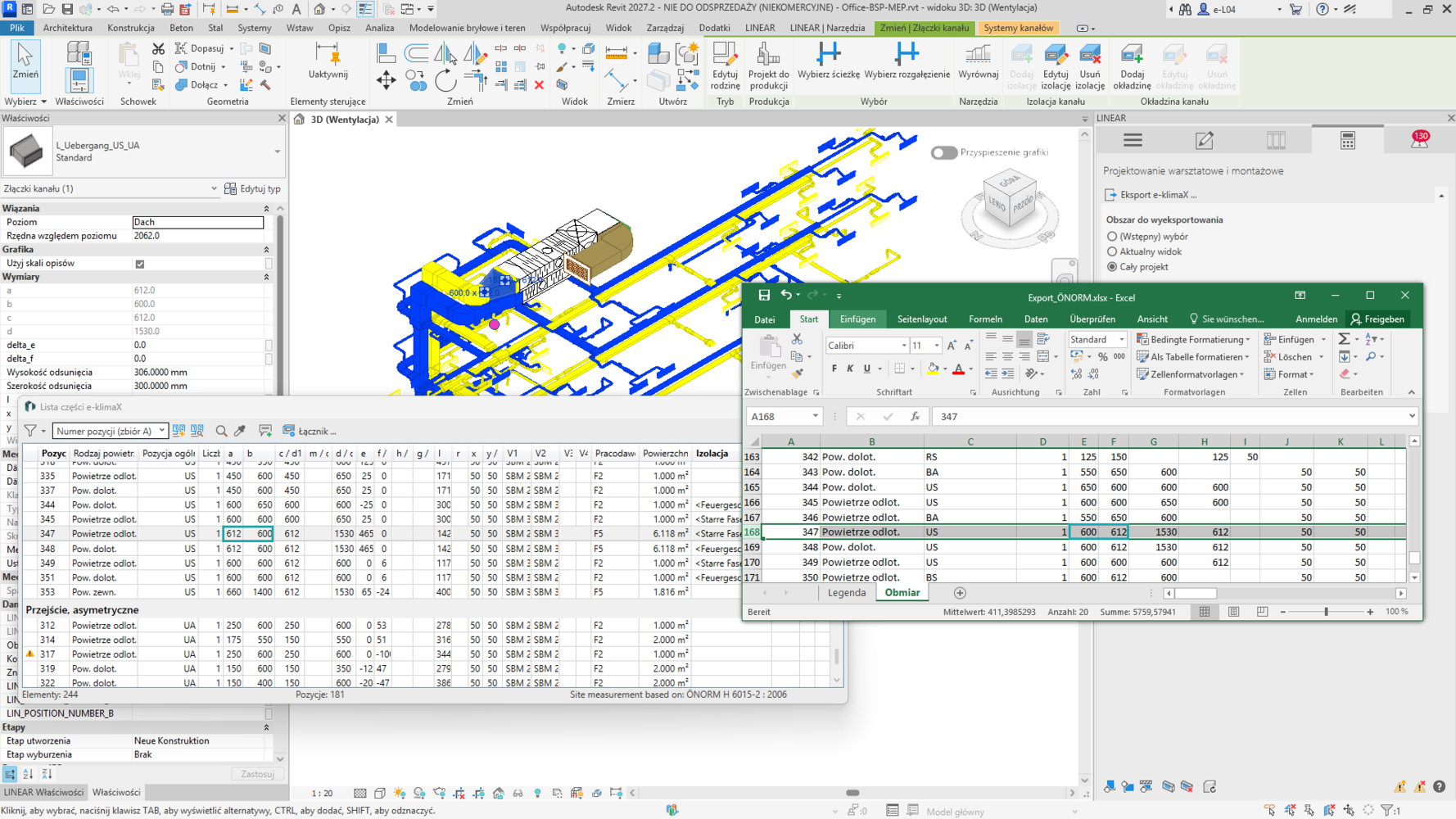Image resolution: width=1456 pixels, height=819 pixels.
Task: Click the search magnifier in e-klimaX list
Action: [221, 431]
